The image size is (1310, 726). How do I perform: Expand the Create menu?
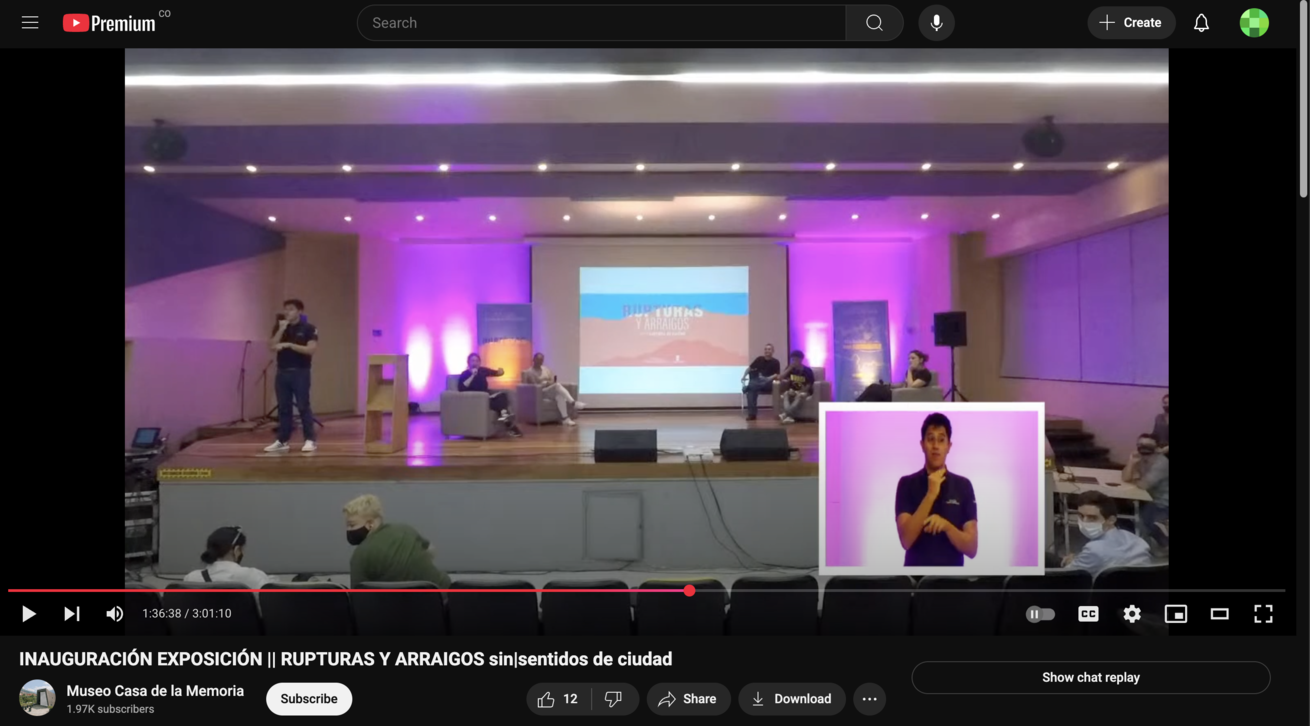[1131, 23]
